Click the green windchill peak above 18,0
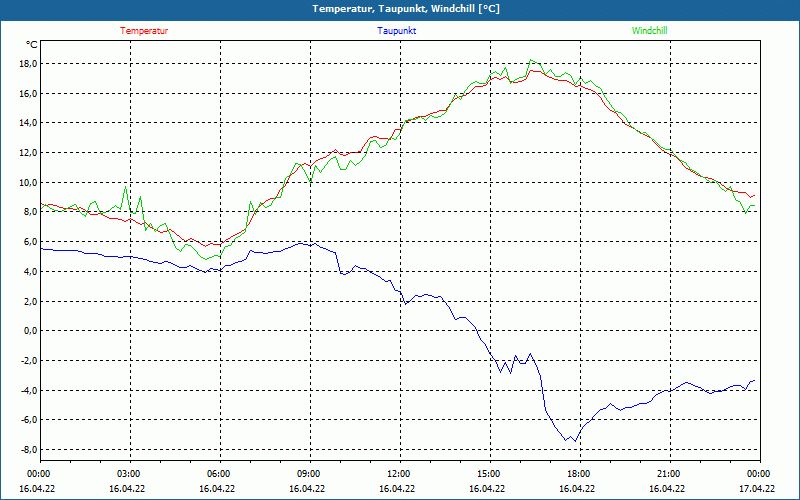Image resolution: width=800 pixels, height=500 pixels. click(531, 60)
